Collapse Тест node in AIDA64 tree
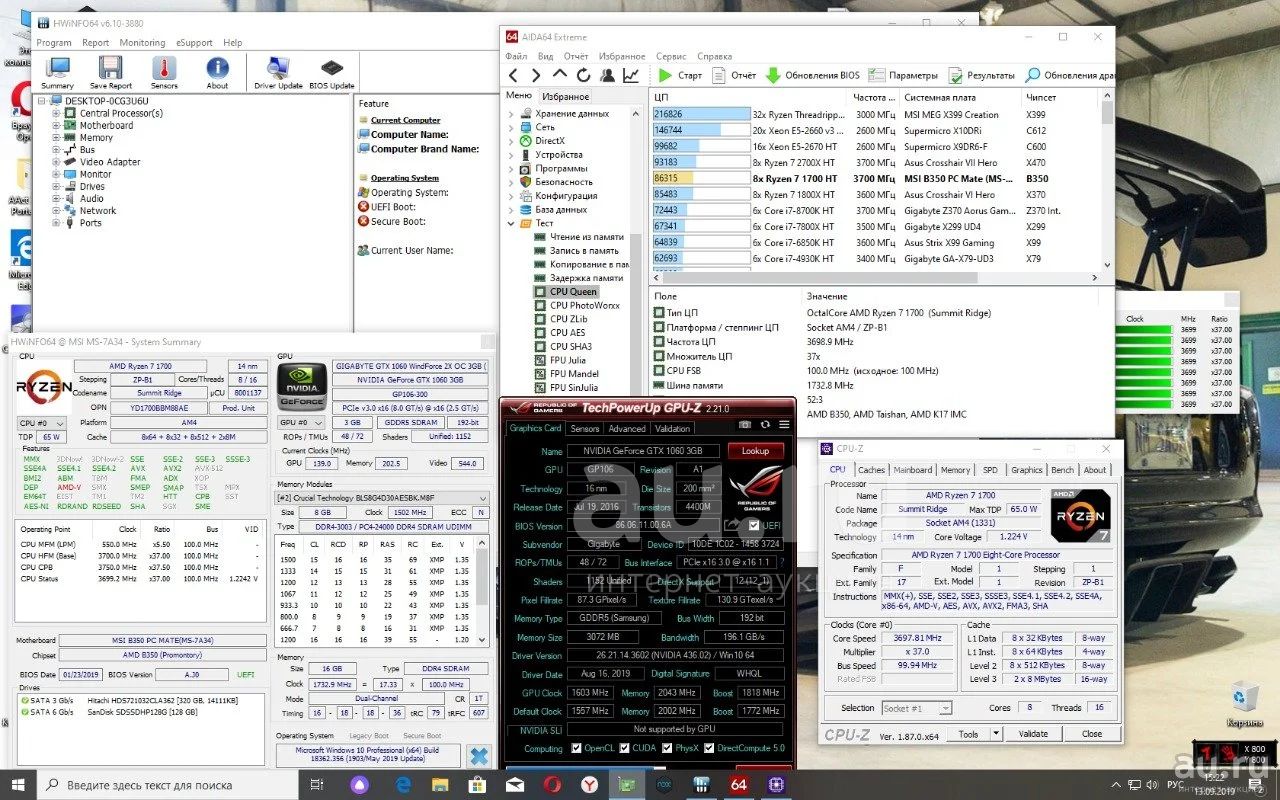This screenshot has width=1280, height=800. pos(512,223)
